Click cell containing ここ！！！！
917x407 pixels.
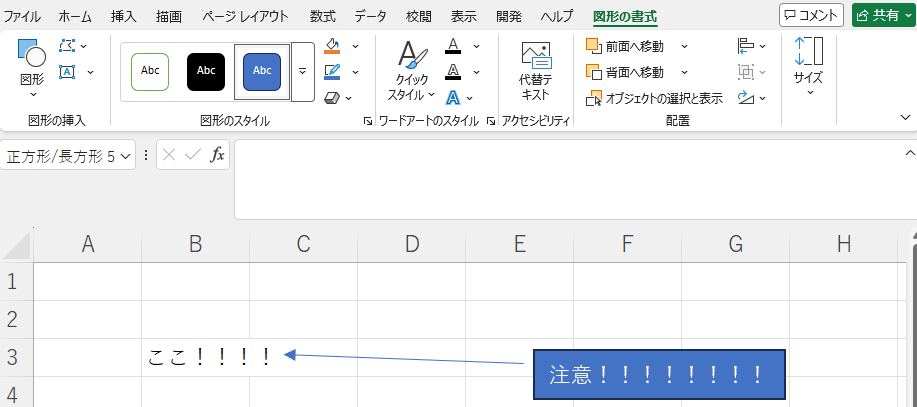pyautogui.click(x=195, y=357)
